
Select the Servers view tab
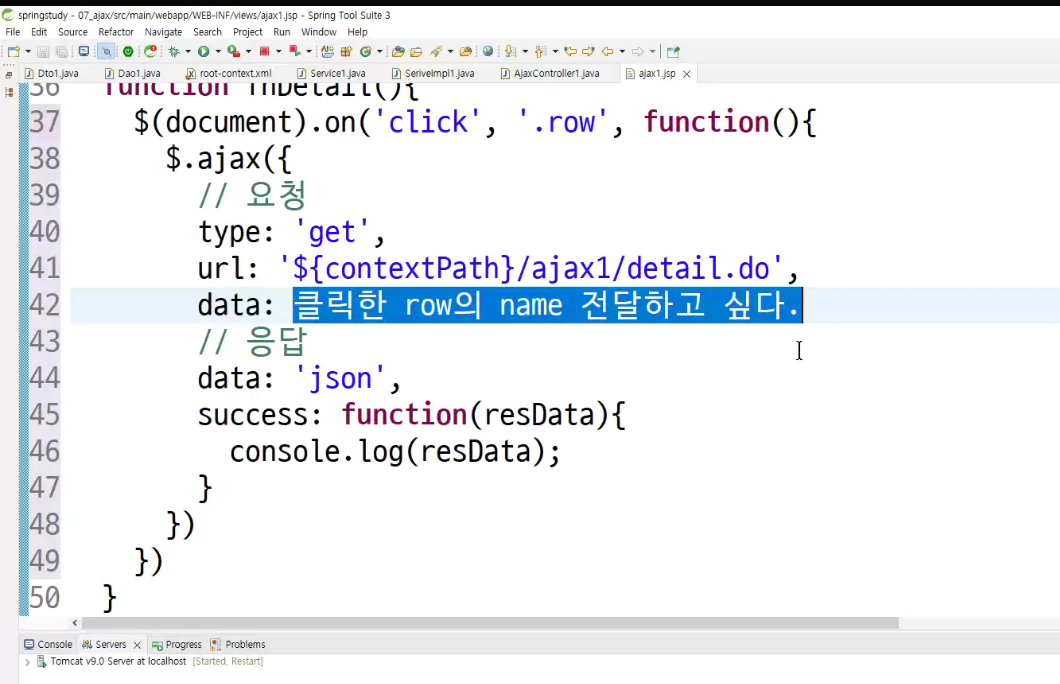[x=104, y=644]
